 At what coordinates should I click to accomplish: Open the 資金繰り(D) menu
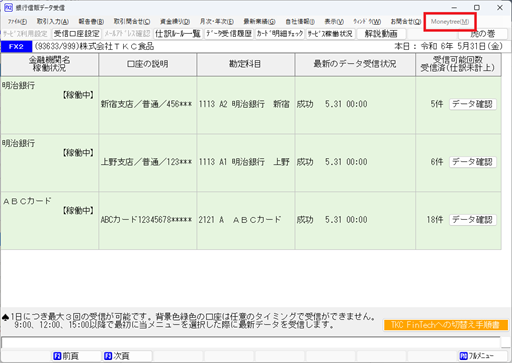tap(175, 22)
